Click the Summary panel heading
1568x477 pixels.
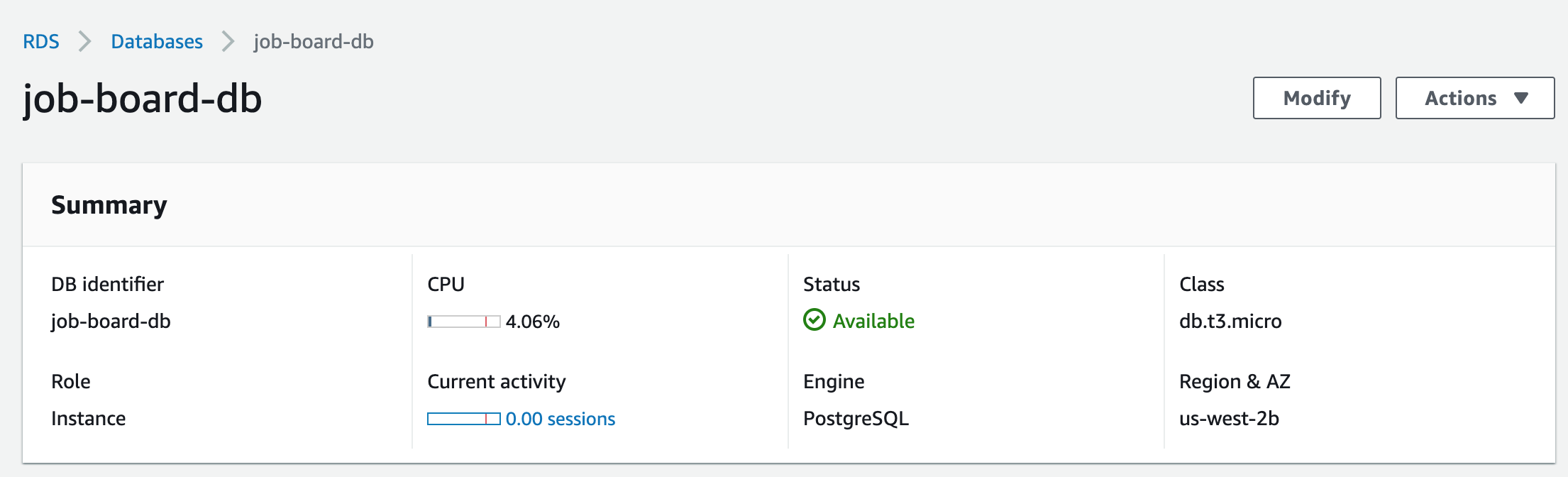109,205
